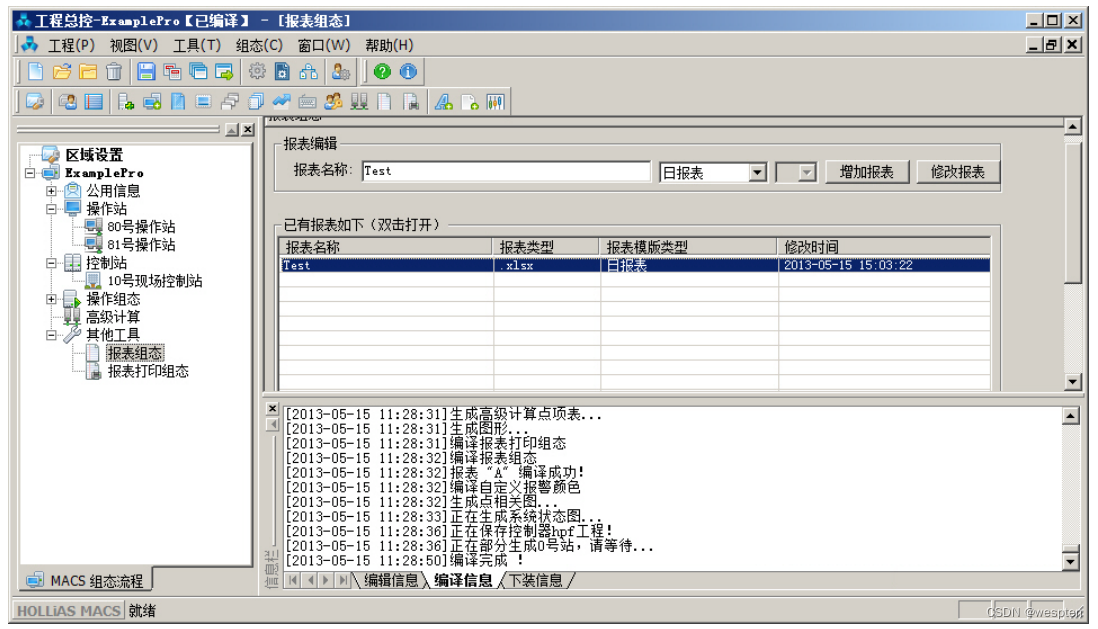Click the first-tab navigation arrow
The width and height of the screenshot is (1098, 629).
[x=293, y=580]
